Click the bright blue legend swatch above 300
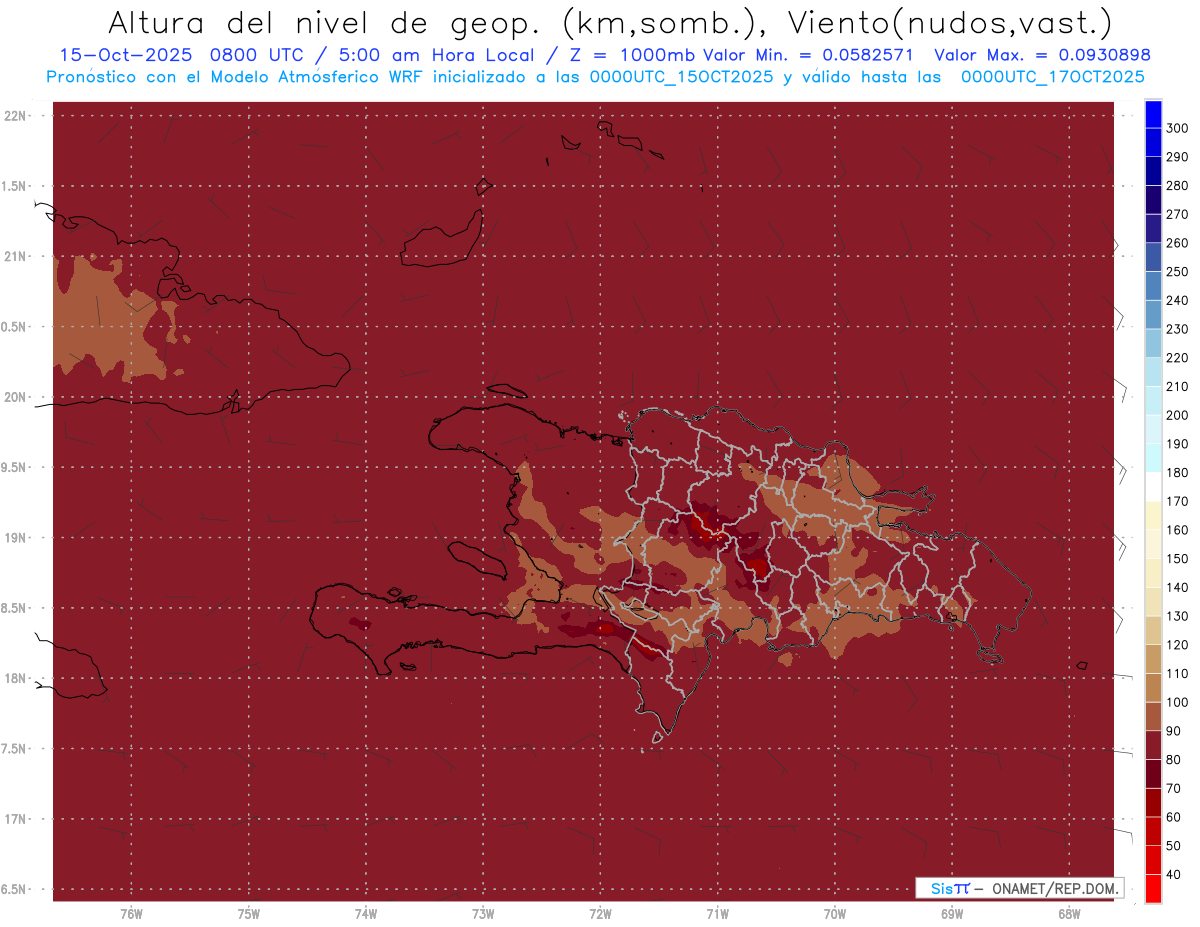 click(1152, 113)
